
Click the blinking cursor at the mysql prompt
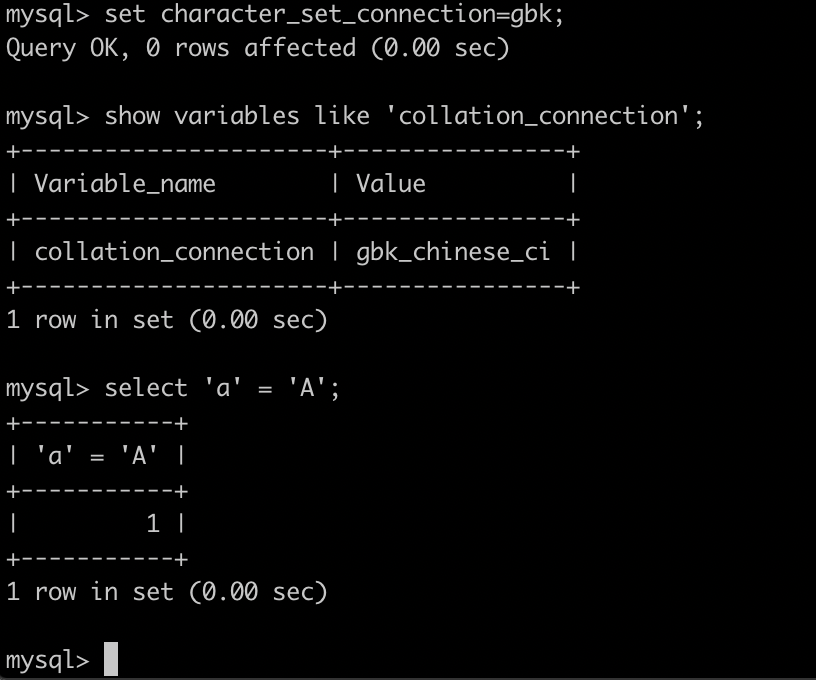coord(111,659)
